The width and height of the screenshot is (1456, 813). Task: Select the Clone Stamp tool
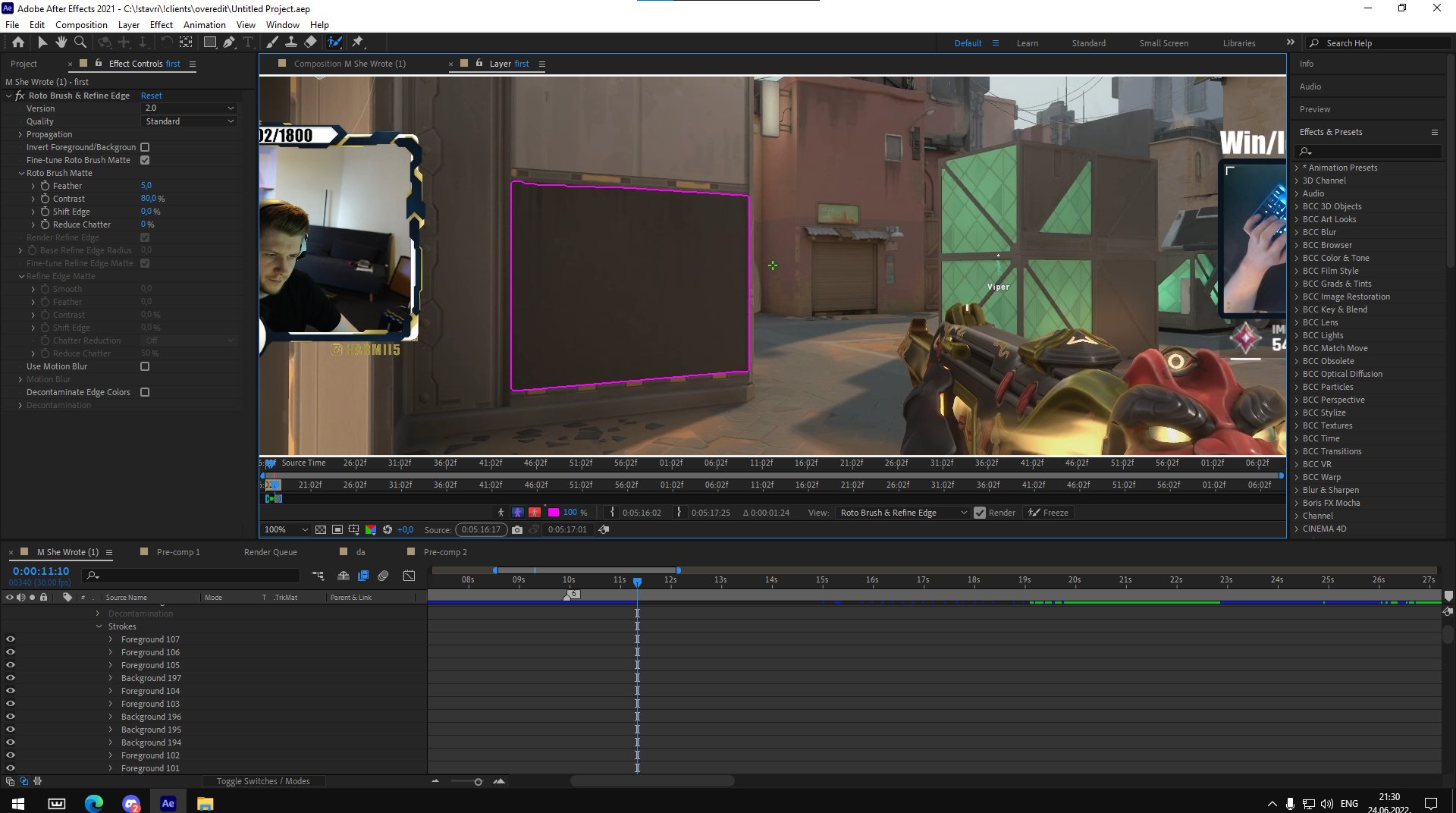(x=290, y=42)
